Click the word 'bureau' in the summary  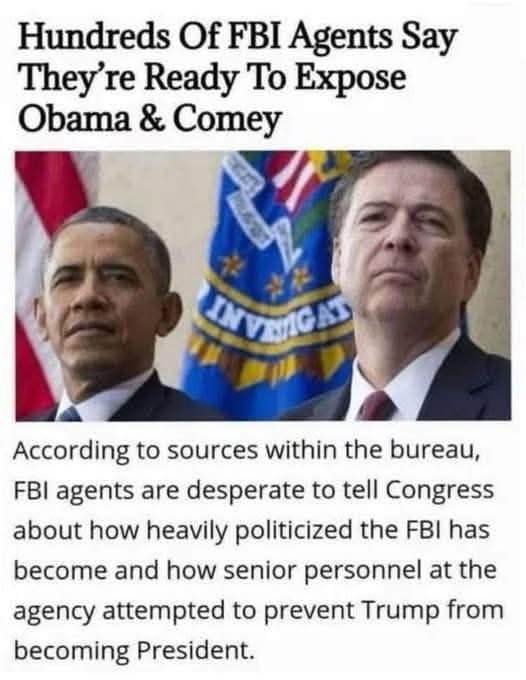point(434,451)
